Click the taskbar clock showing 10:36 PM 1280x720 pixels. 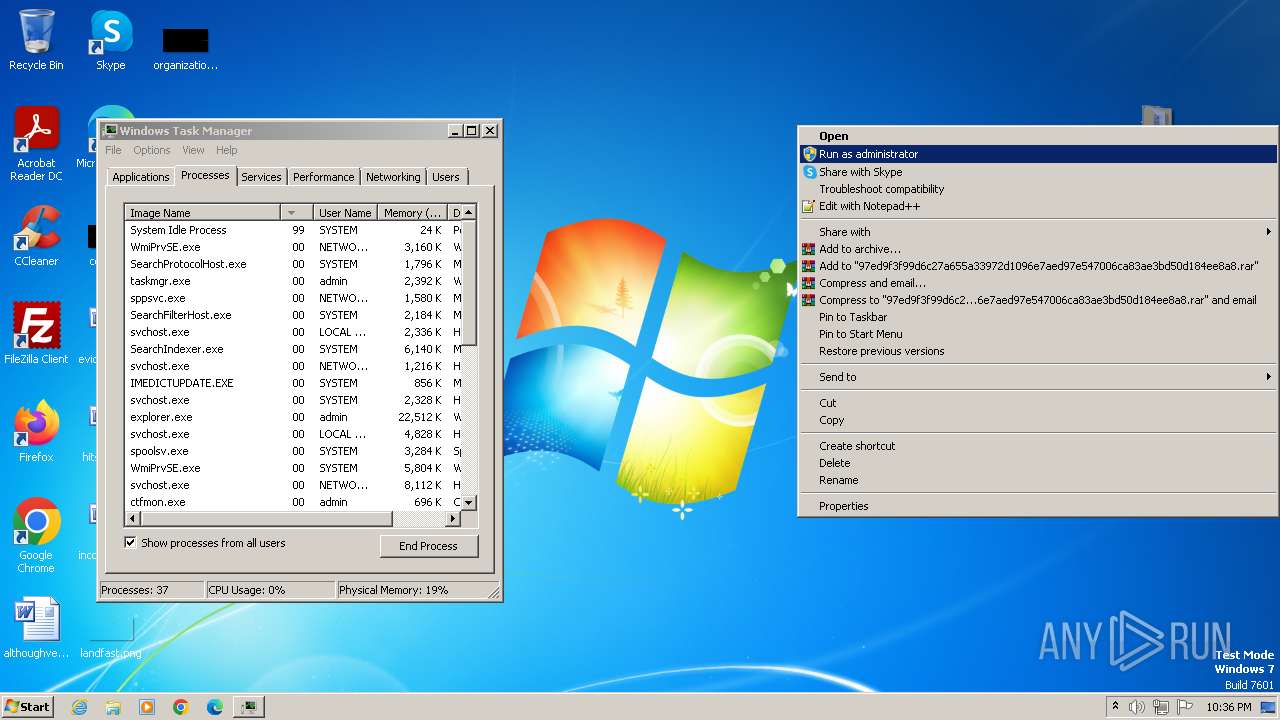point(1229,707)
